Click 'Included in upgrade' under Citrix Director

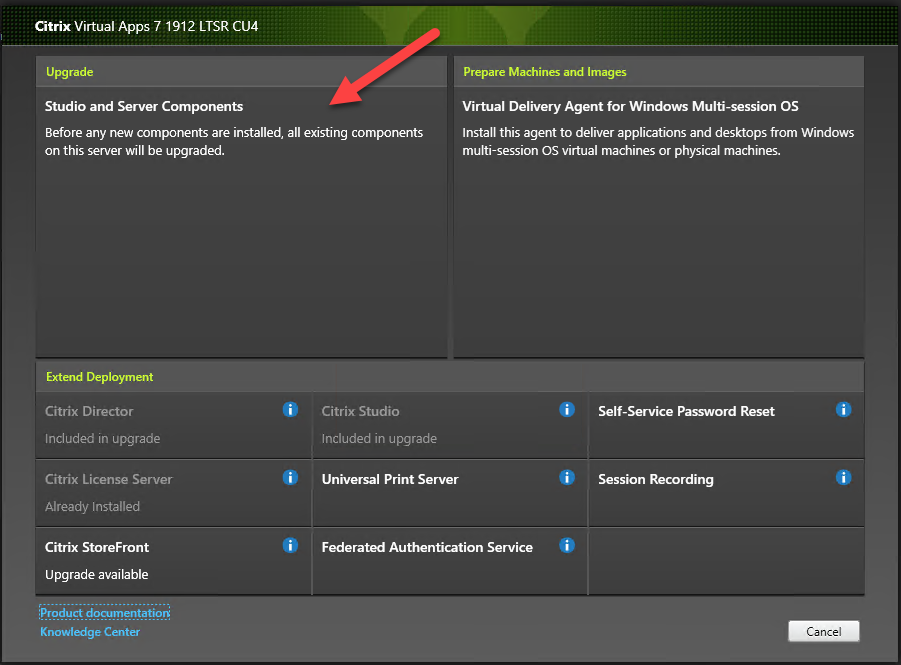102,439
